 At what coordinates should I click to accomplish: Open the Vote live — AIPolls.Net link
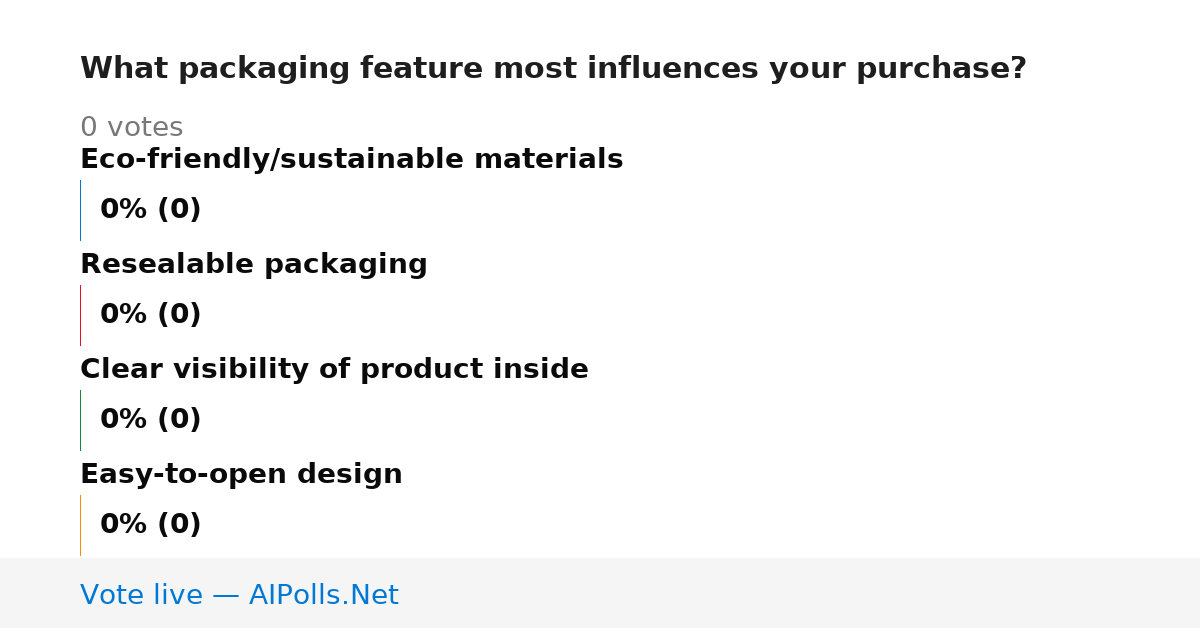pyautogui.click(x=239, y=596)
